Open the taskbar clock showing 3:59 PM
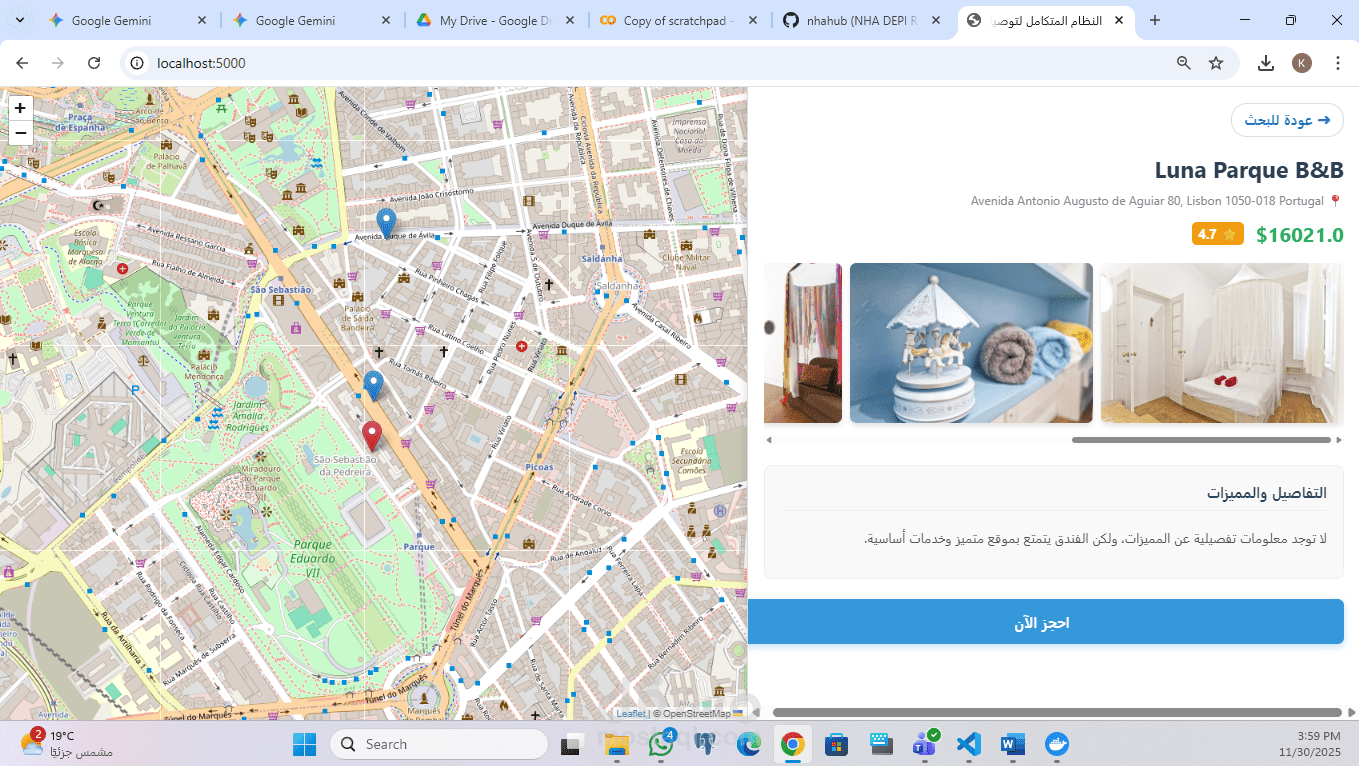The image size is (1359, 766). [x=1311, y=743]
